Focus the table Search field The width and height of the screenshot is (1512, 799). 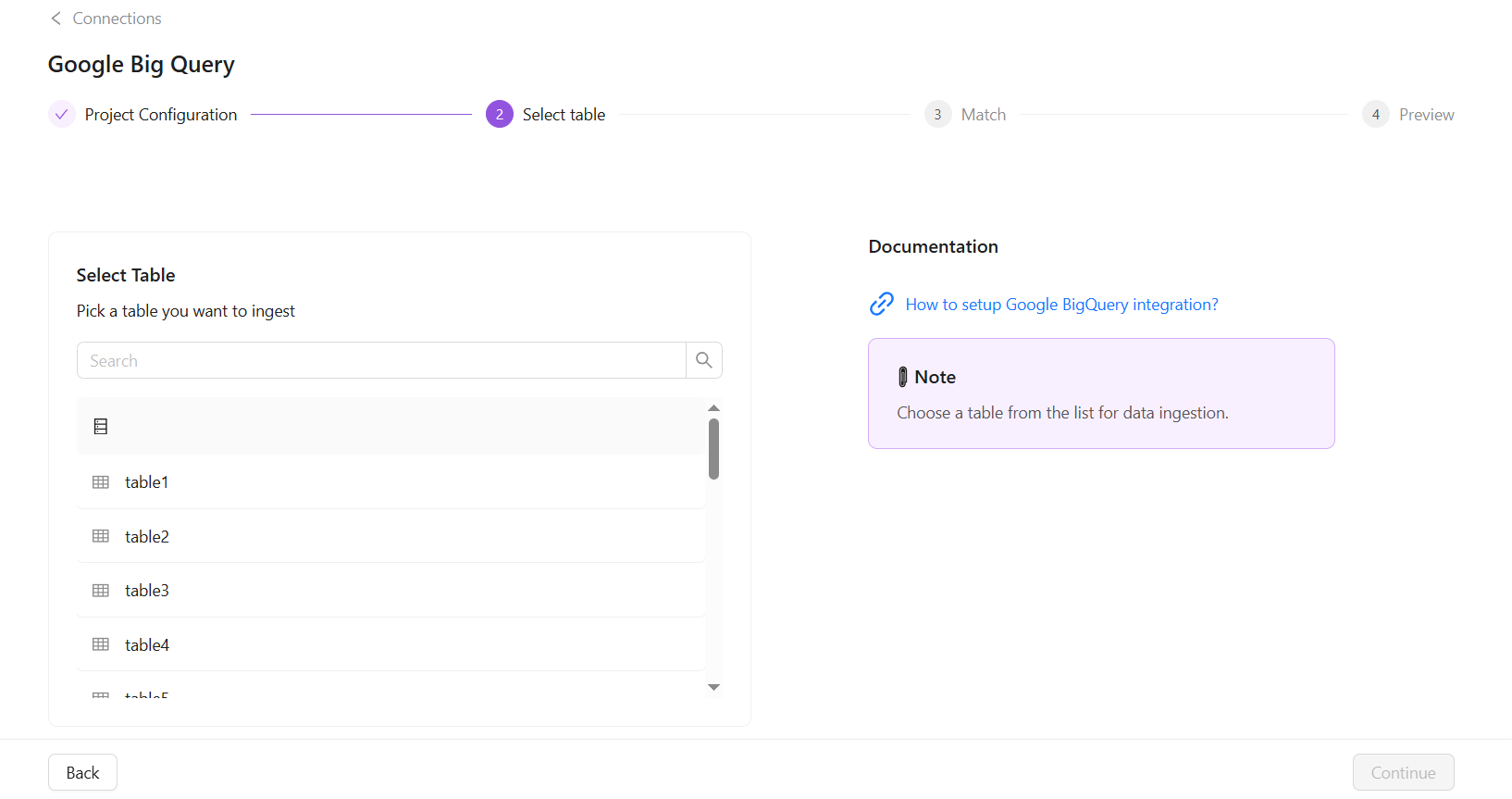click(381, 361)
